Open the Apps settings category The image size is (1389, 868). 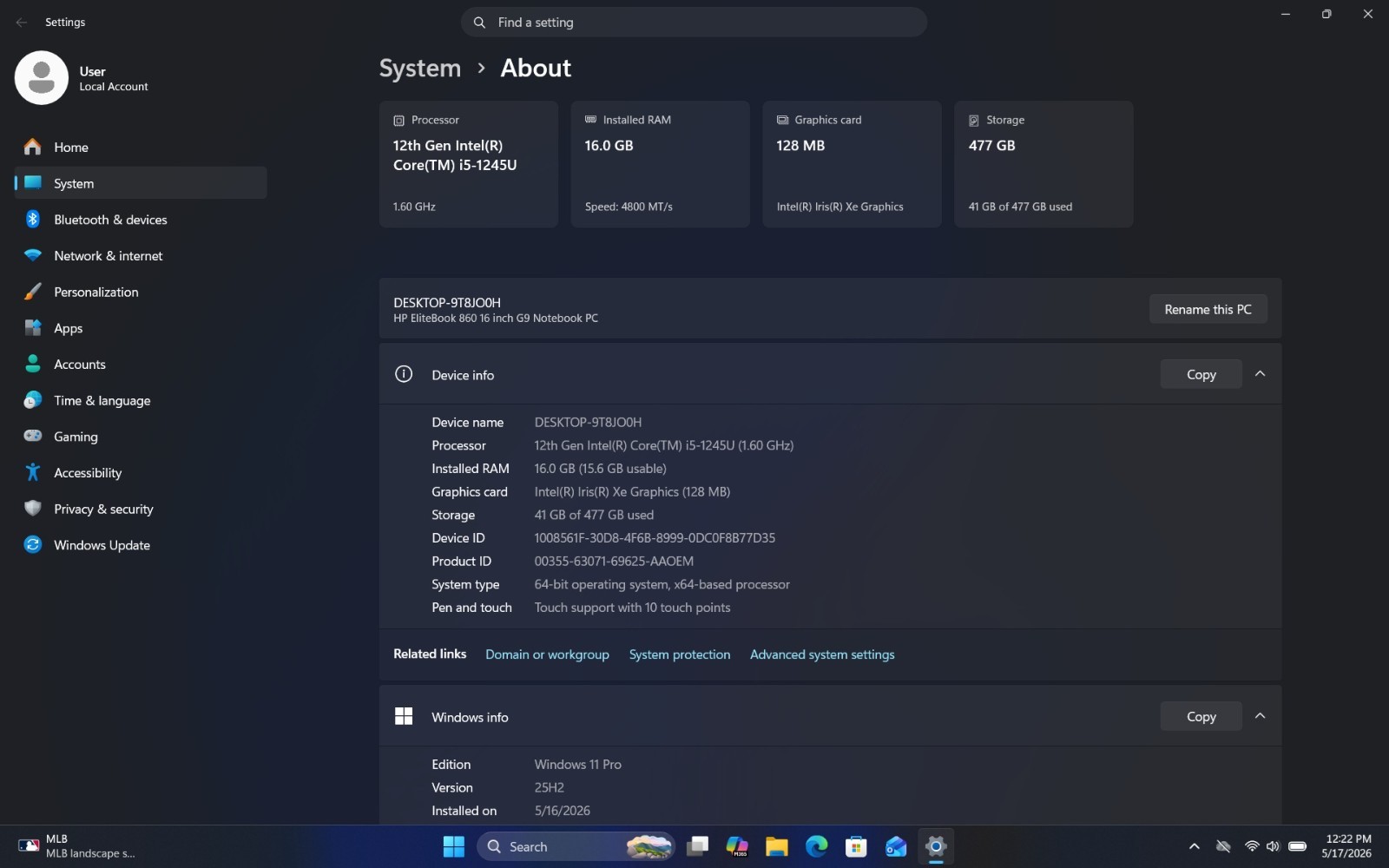(141, 328)
